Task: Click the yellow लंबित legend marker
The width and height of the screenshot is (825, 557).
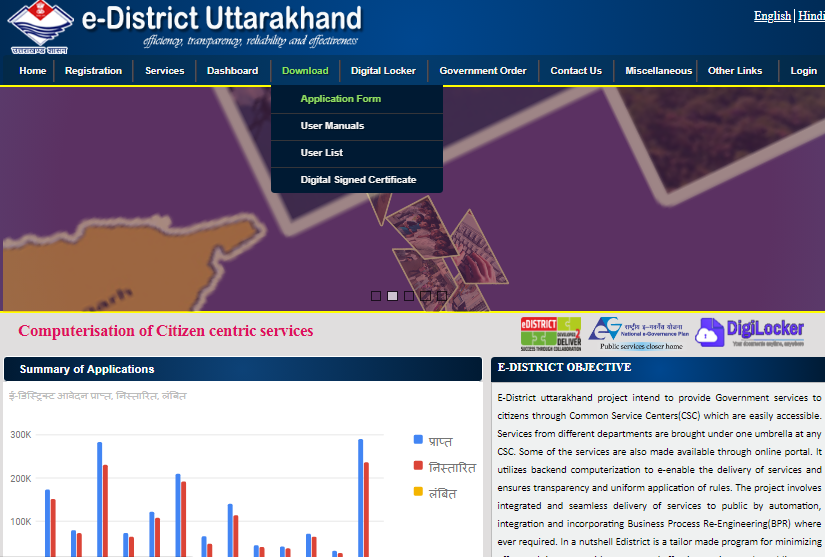Action: click(418, 492)
